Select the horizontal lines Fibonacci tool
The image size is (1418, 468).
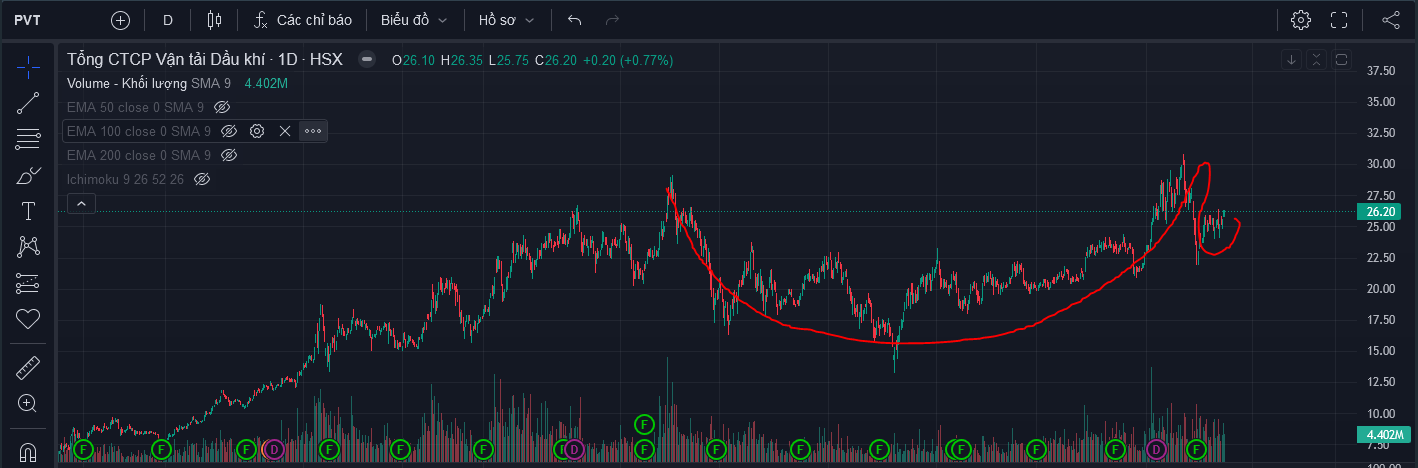point(28,139)
